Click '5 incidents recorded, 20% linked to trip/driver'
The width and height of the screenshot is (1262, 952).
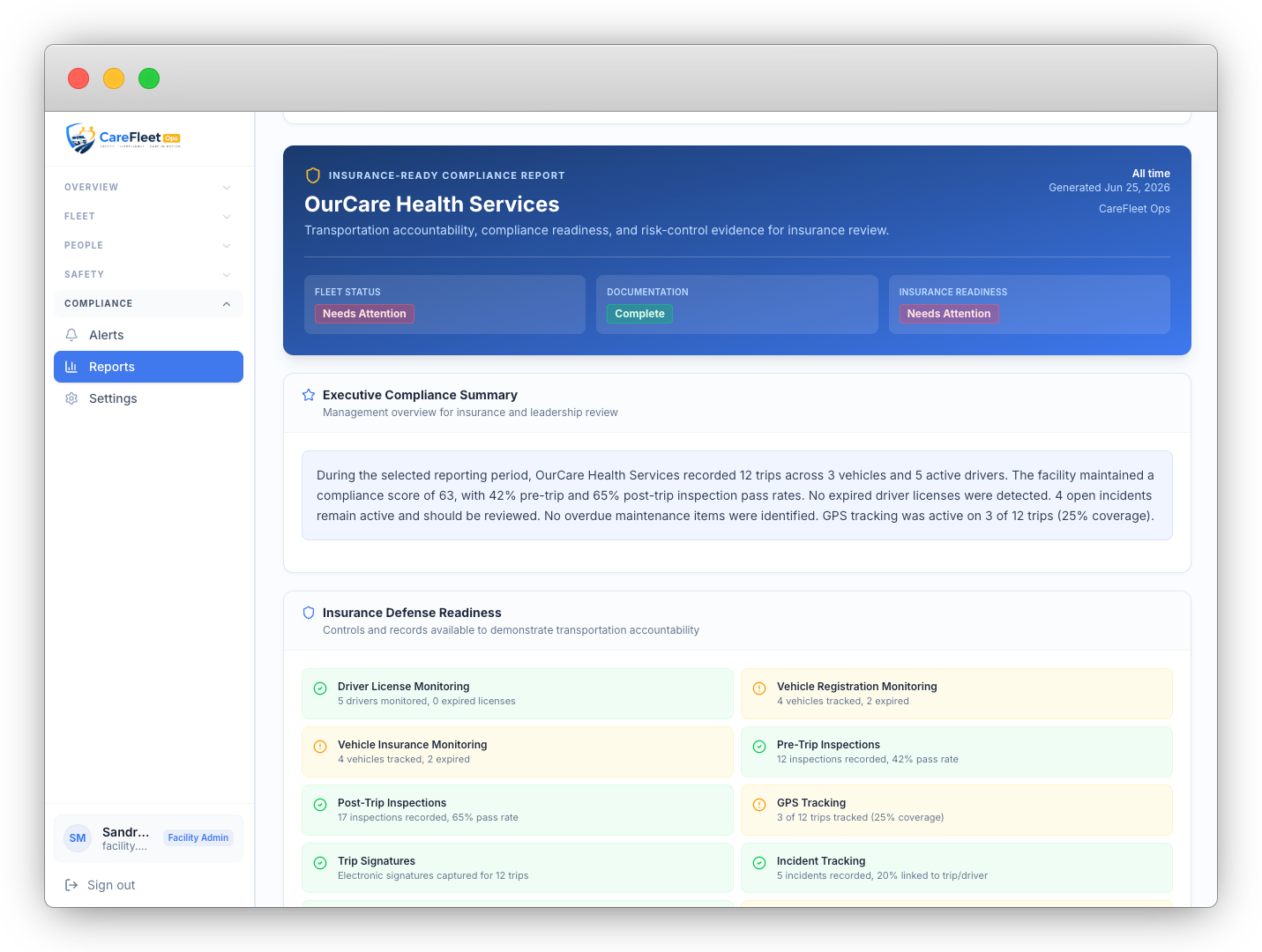click(x=882, y=876)
